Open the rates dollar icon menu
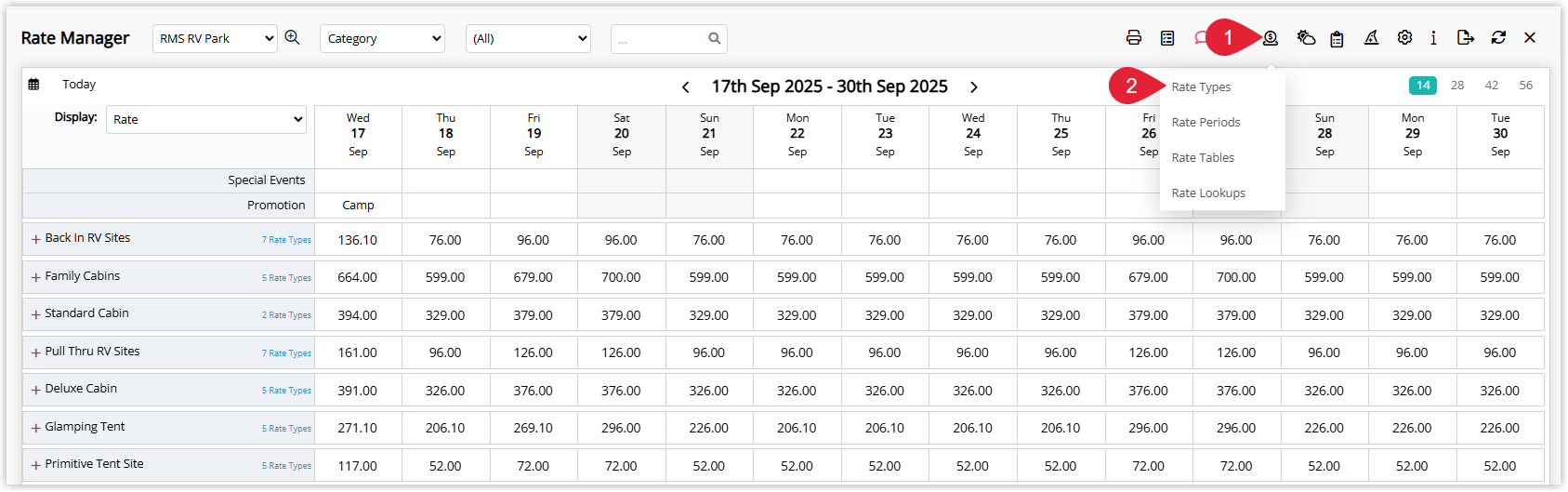This screenshot has width=1568, height=492. pos(1270,38)
